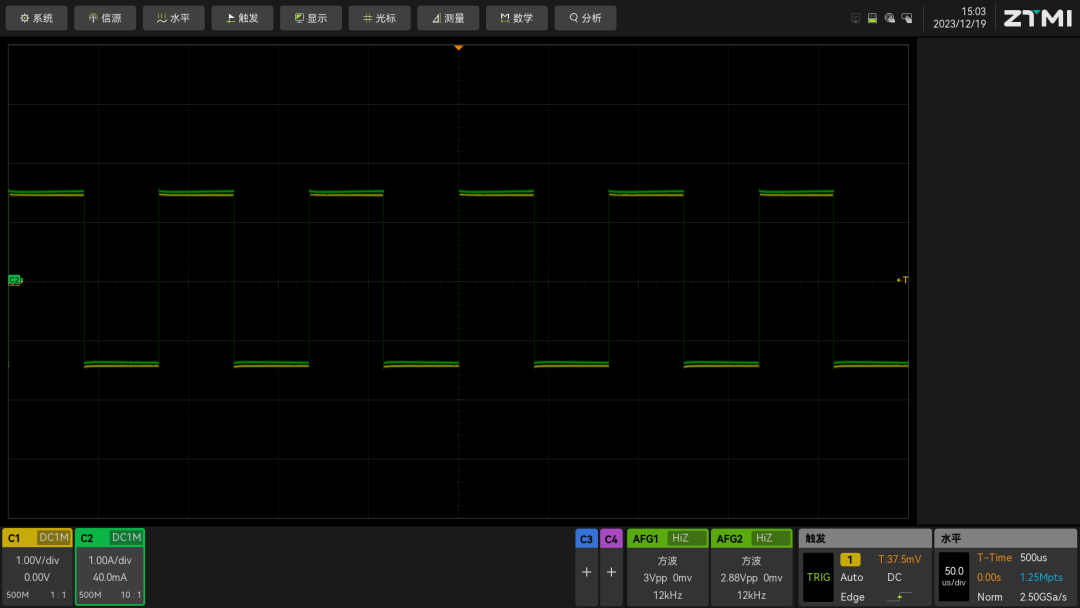Viewport: 1080px width, 608px height.
Task: Add channel C4 with plus icon
Action: pos(611,572)
